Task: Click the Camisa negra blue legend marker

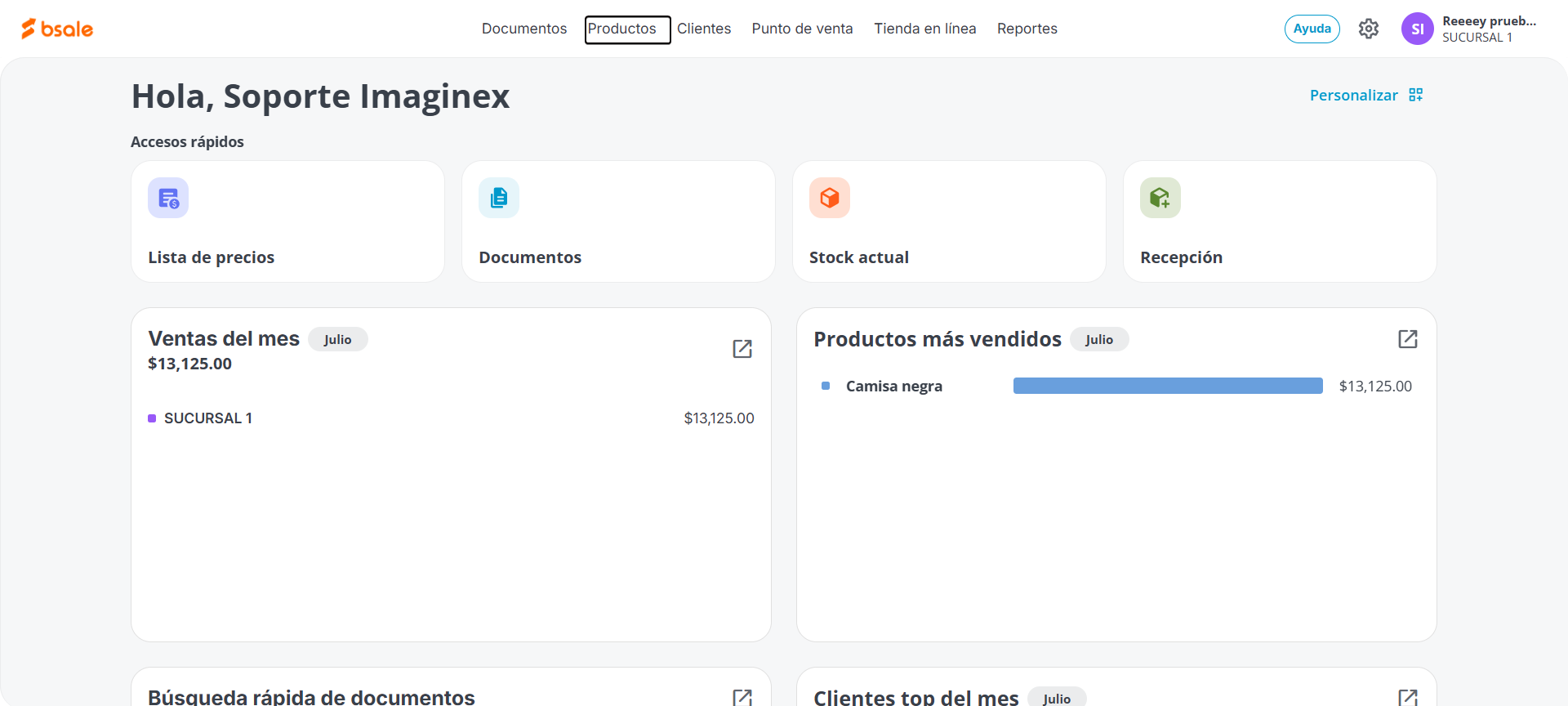Action: [x=826, y=386]
